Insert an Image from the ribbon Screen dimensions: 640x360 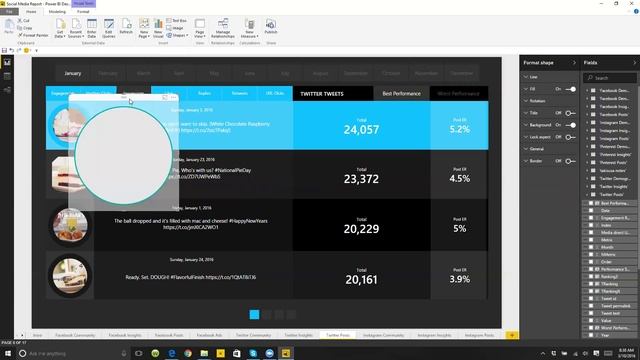[175, 28]
